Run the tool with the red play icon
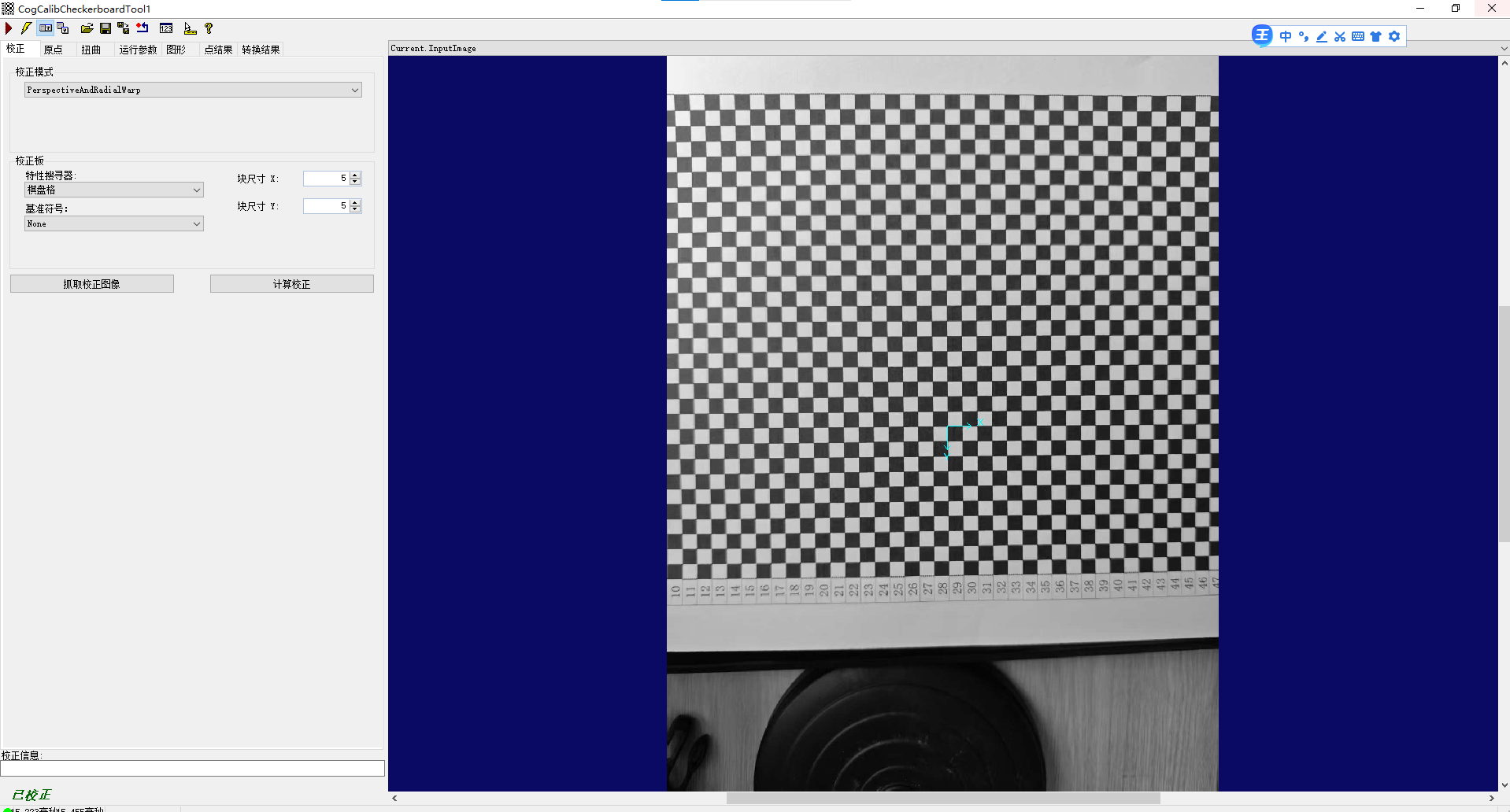Screen dimensions: 1510x812 tap(9, 28)
